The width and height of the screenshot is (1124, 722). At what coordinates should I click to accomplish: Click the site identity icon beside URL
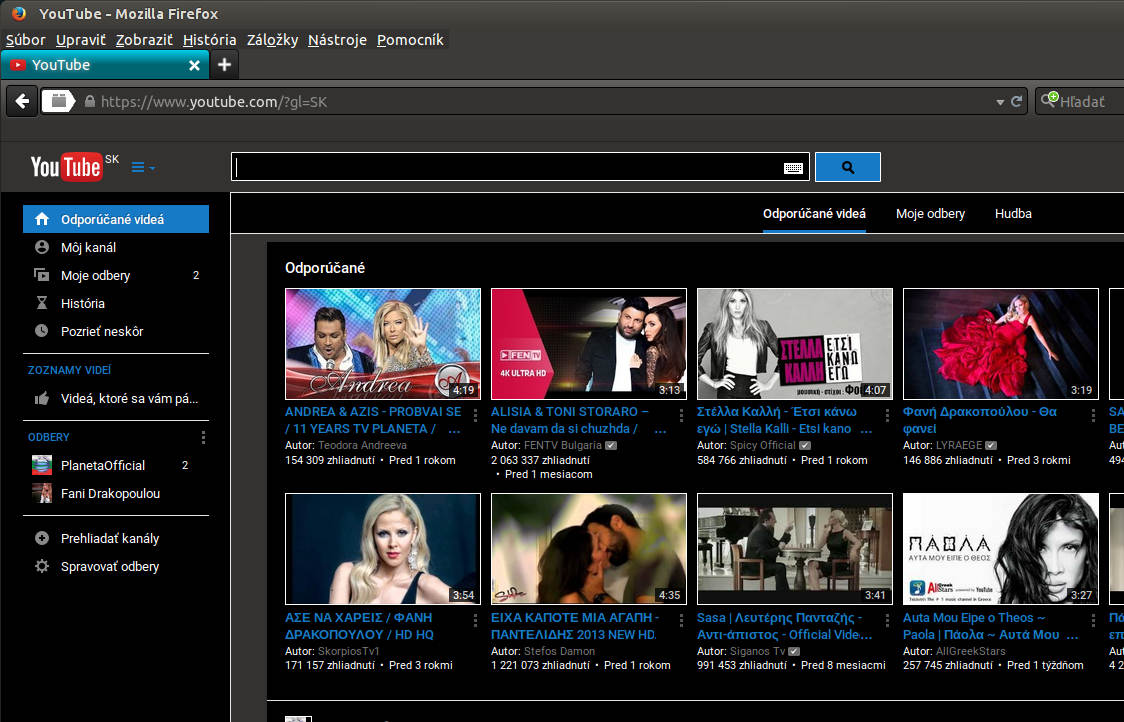[59, 101]
